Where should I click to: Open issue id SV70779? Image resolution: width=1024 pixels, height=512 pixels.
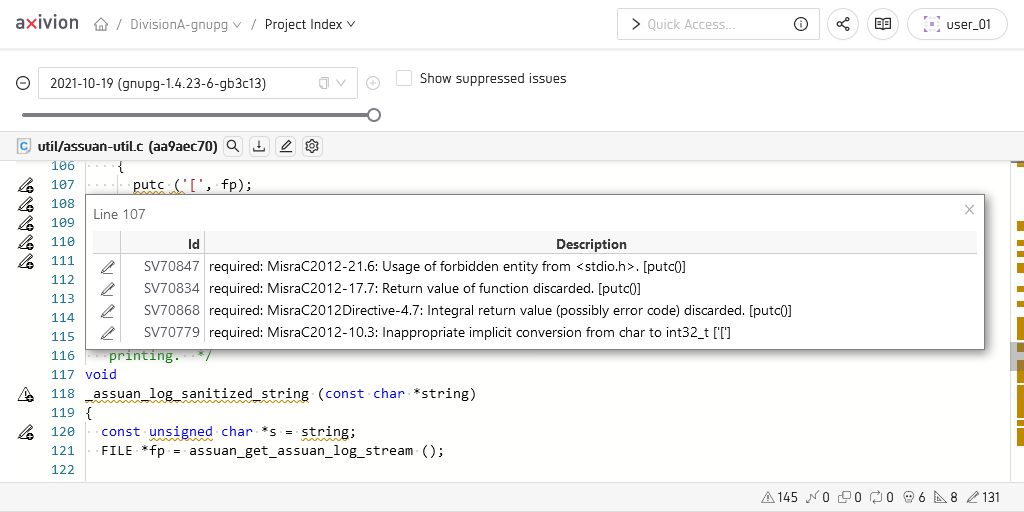pyautogui.click(x=172, y=333)
